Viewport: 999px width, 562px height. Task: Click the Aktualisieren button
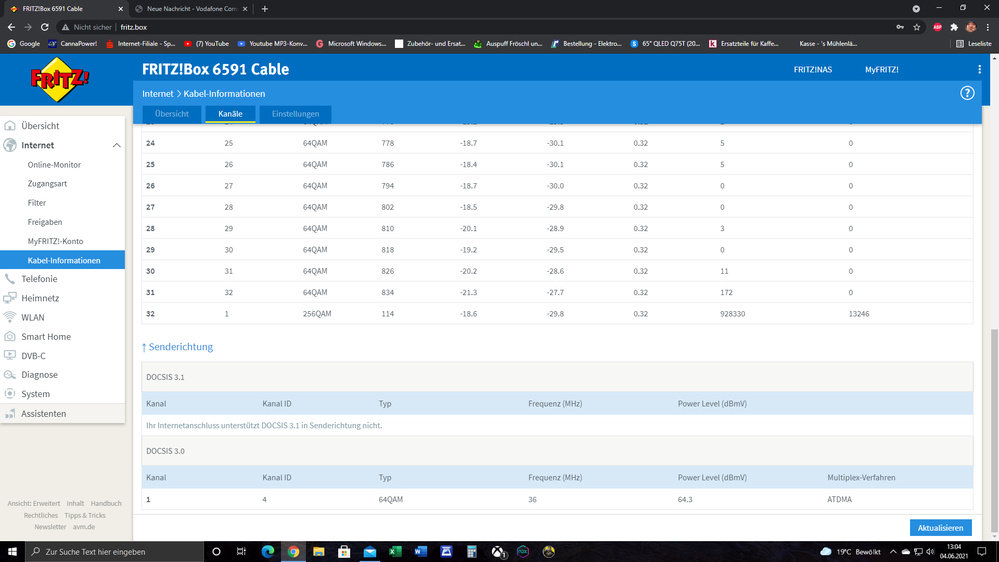[940, 528]
